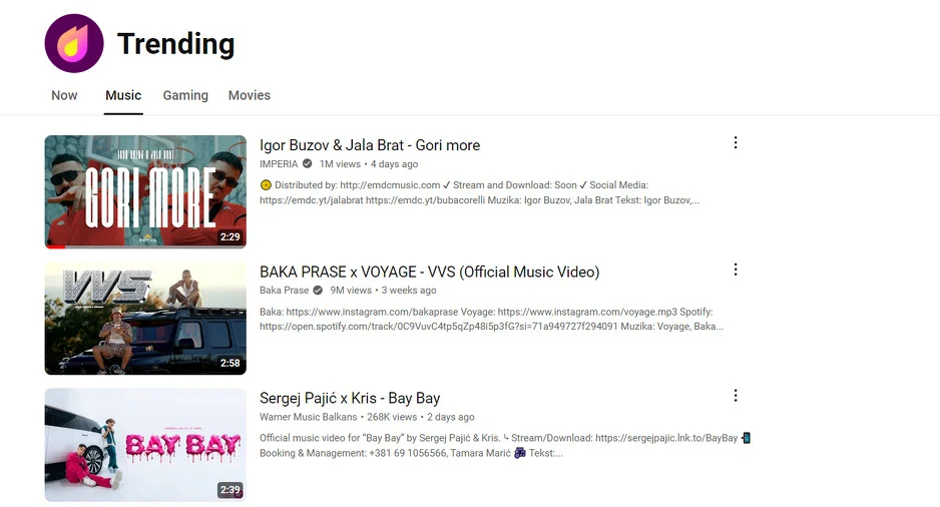Viewport: 940px width, 507px height.
Task: Open Igor Buzov & Jala Brat title
Action: [369, 145]
